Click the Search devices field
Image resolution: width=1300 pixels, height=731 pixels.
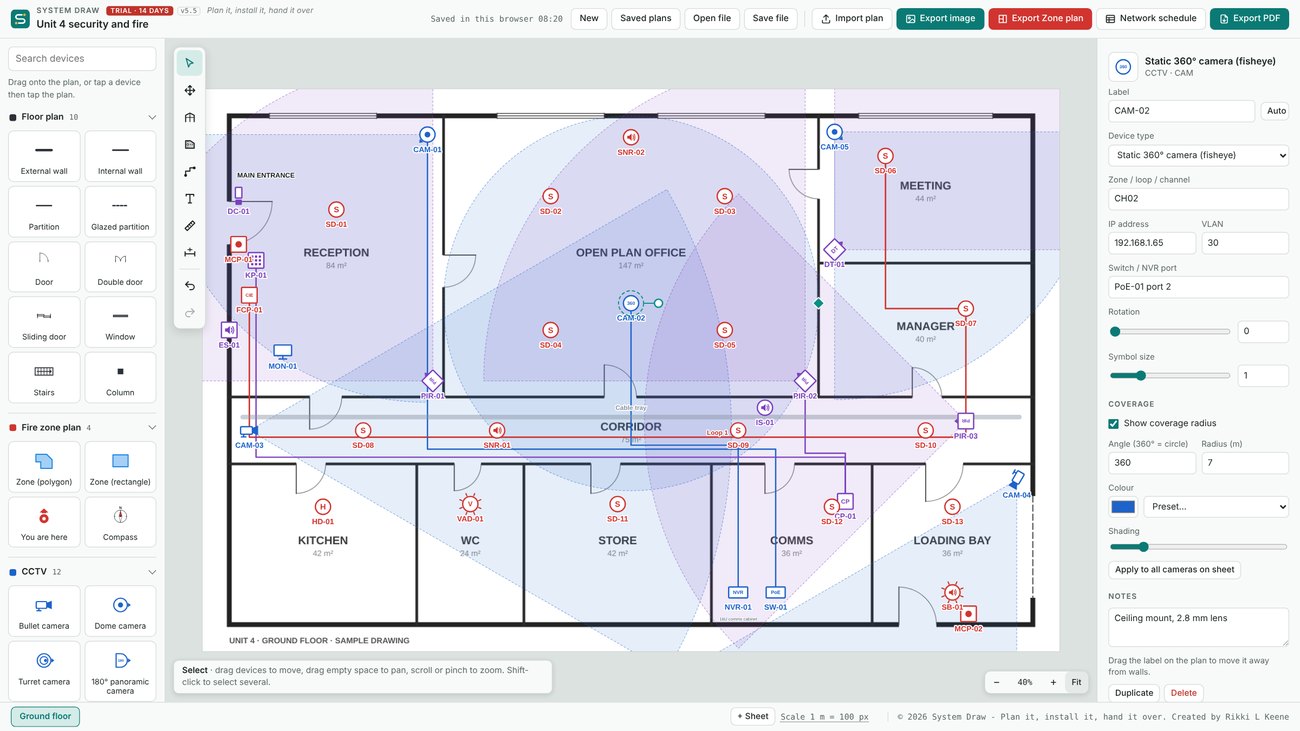coord(82,58)
